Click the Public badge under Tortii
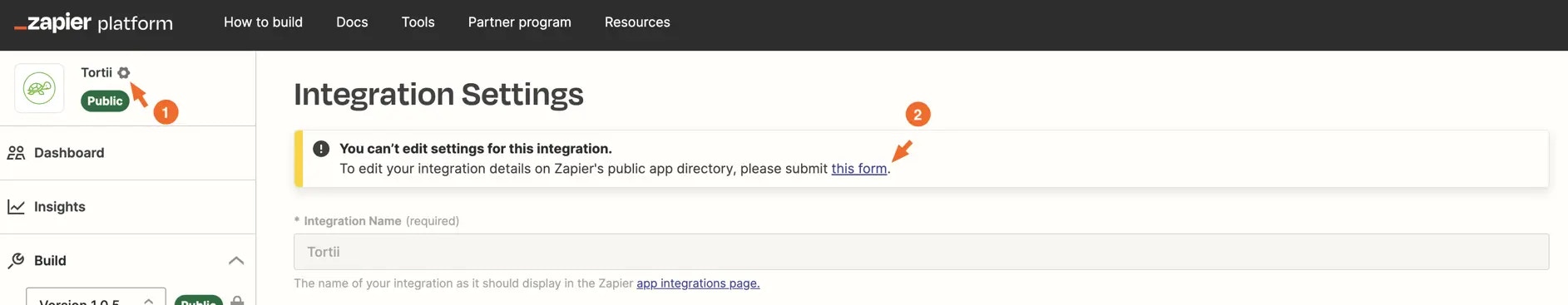Image resolution: width=1568 pixels, height=305 pixels. [x=105, y=101]
